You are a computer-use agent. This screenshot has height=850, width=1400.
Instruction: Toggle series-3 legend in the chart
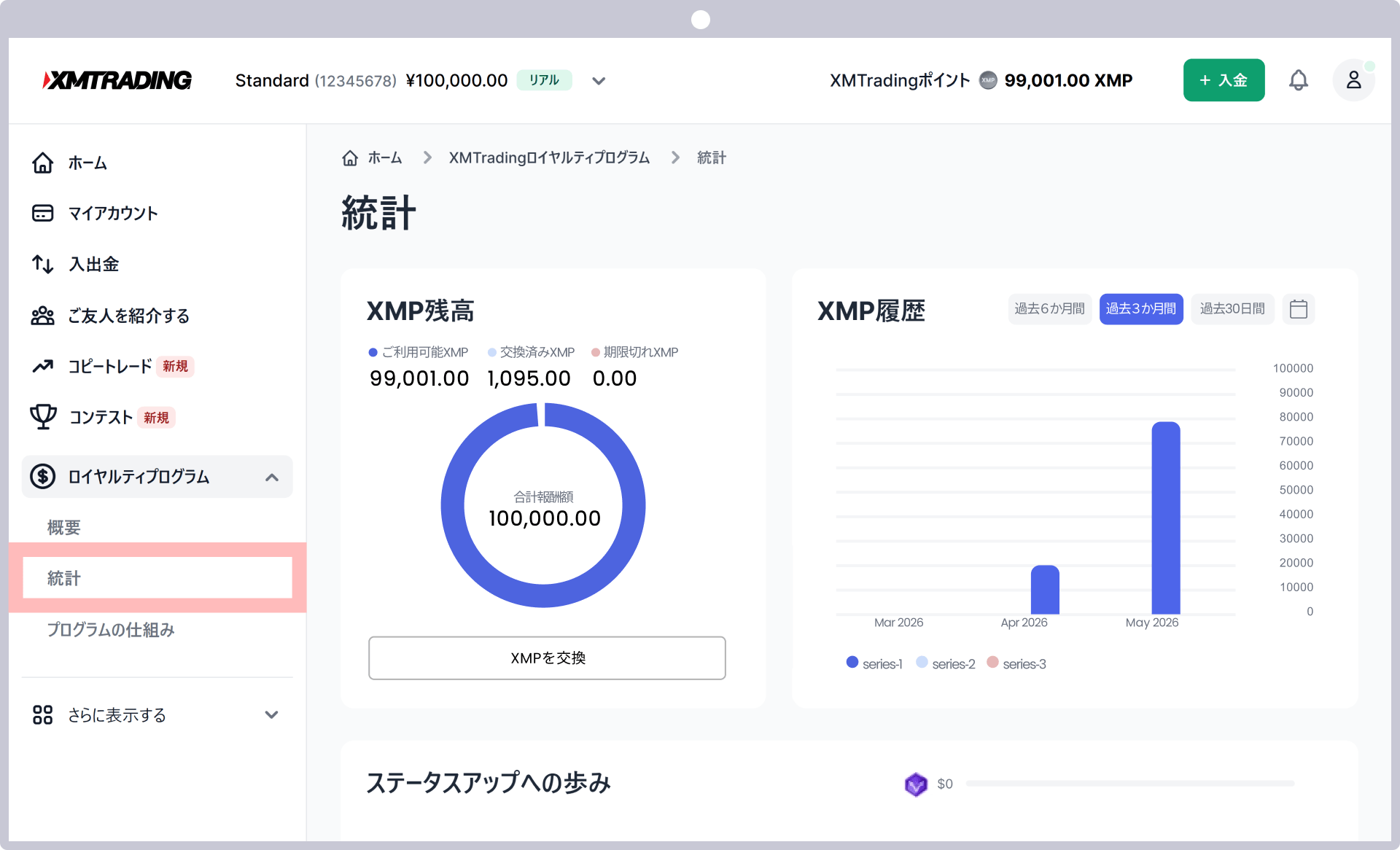coord(1016,663)
